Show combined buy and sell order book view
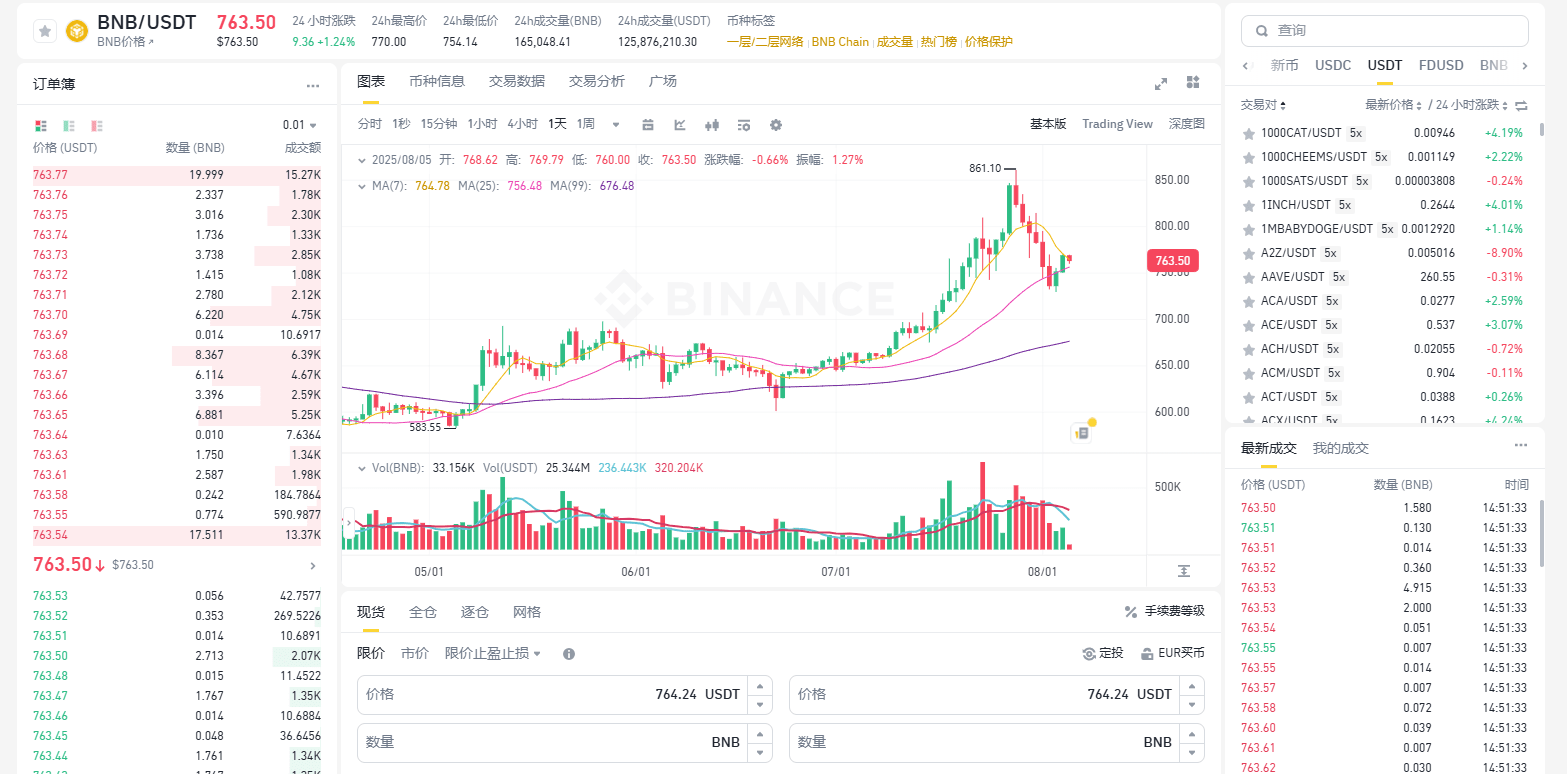The height and width of the screenshot is (774, 1567). click(41, 126)
